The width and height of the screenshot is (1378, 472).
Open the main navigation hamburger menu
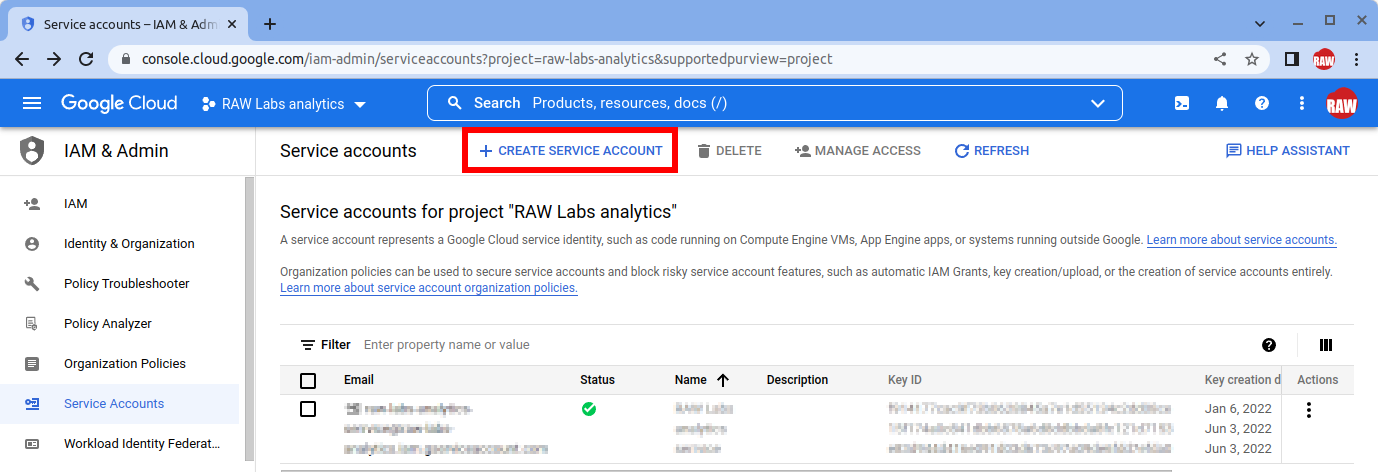tap(32, 103)
